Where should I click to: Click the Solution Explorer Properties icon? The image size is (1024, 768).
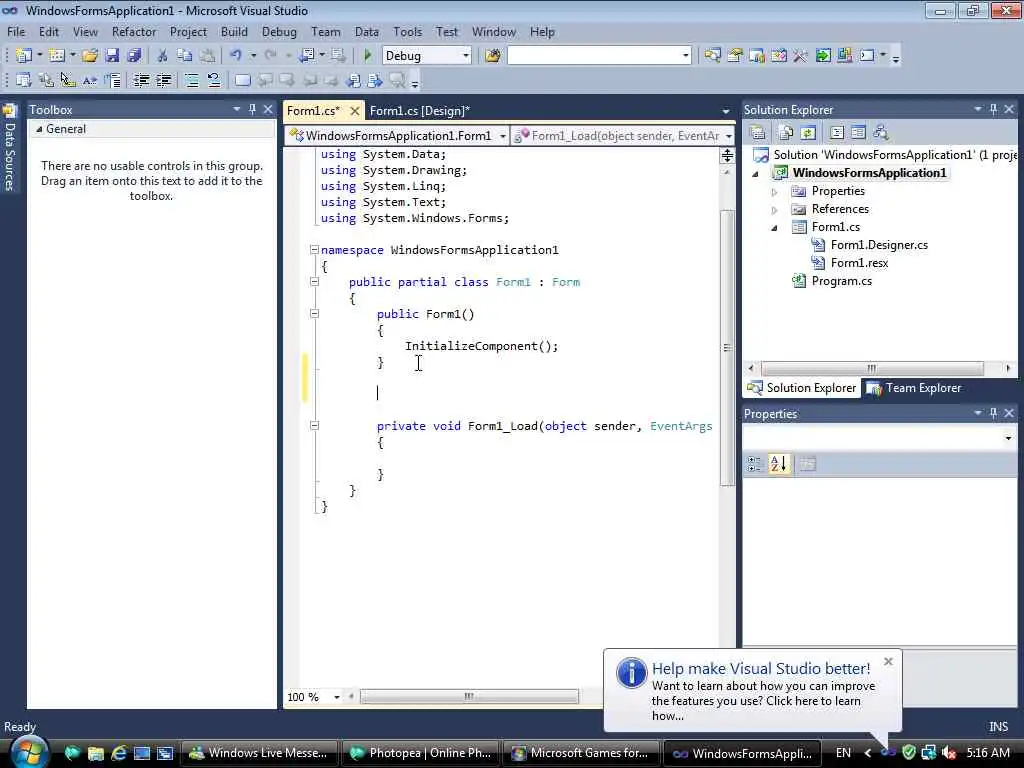[758, 133]
